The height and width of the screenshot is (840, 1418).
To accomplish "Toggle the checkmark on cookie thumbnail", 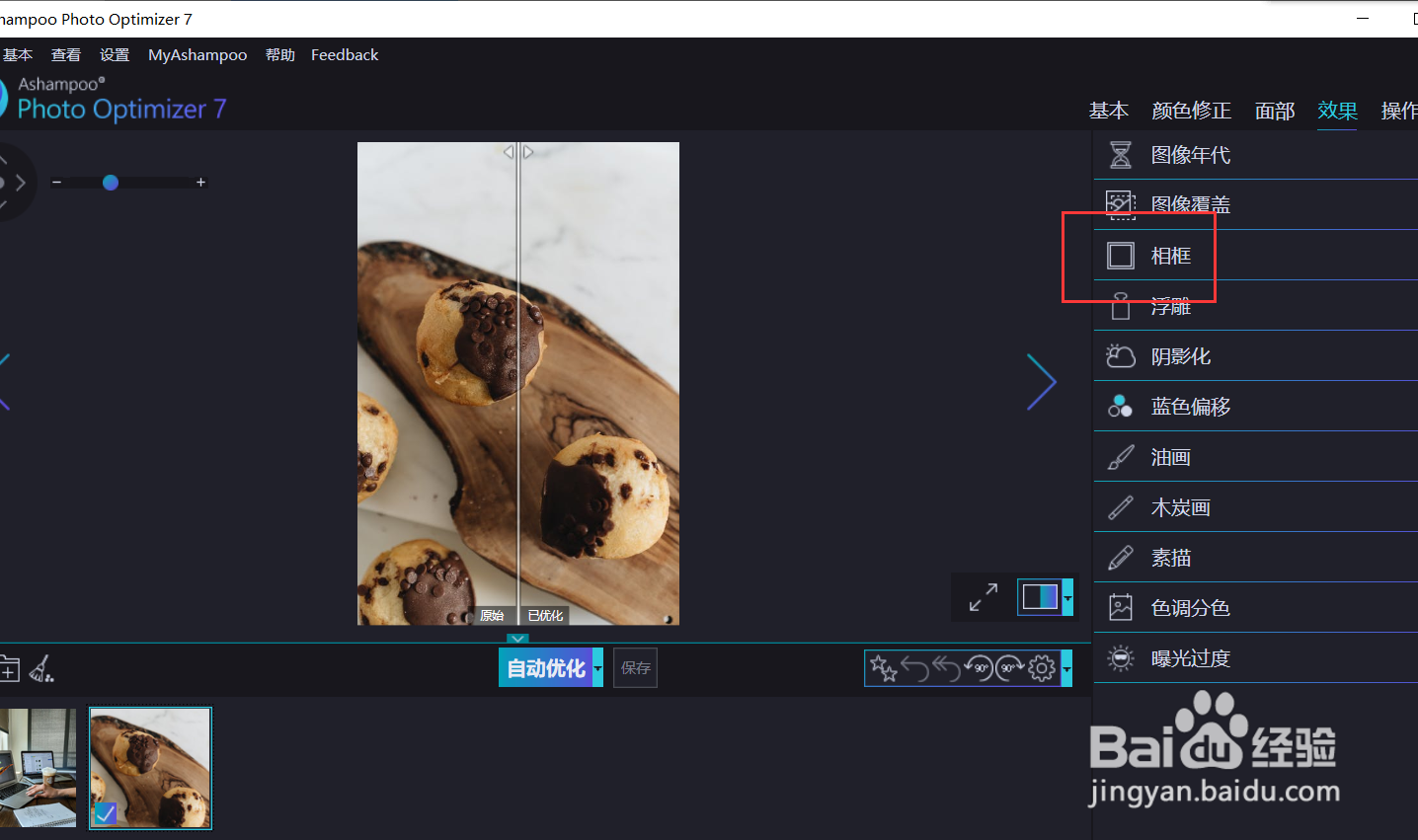I will [x=105, y=813].
